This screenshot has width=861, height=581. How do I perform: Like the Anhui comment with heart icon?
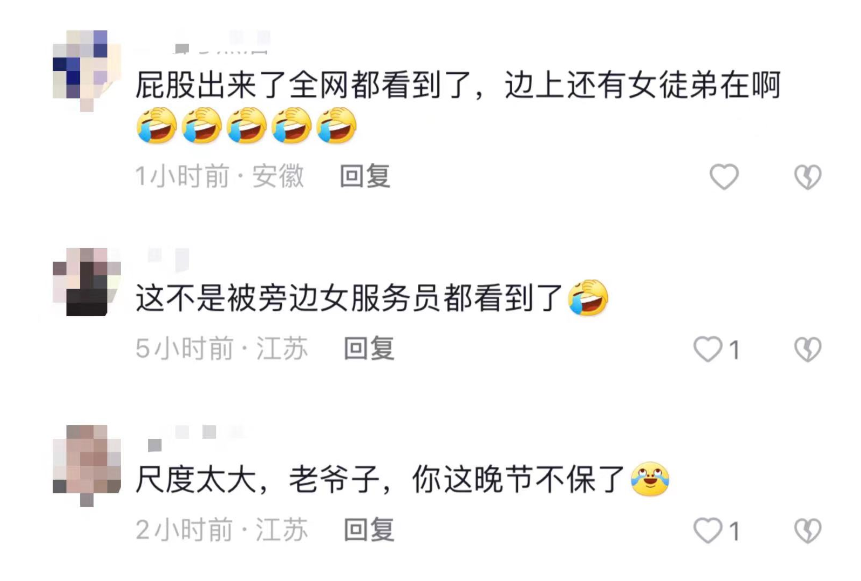(x=724, y=177)
